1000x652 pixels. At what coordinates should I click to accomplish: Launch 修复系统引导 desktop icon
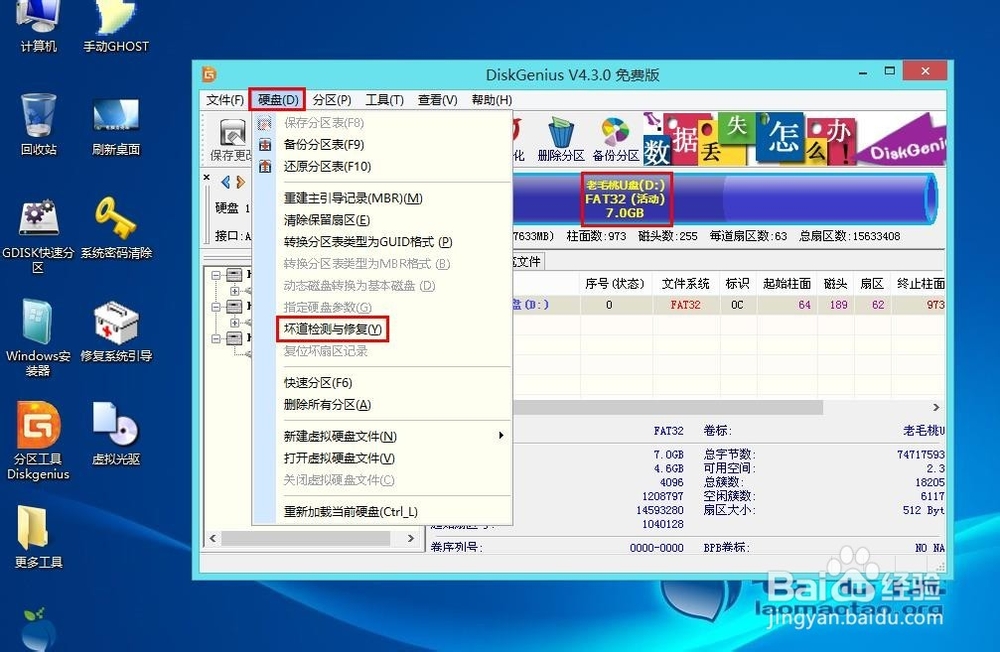[x=116, y=332]
